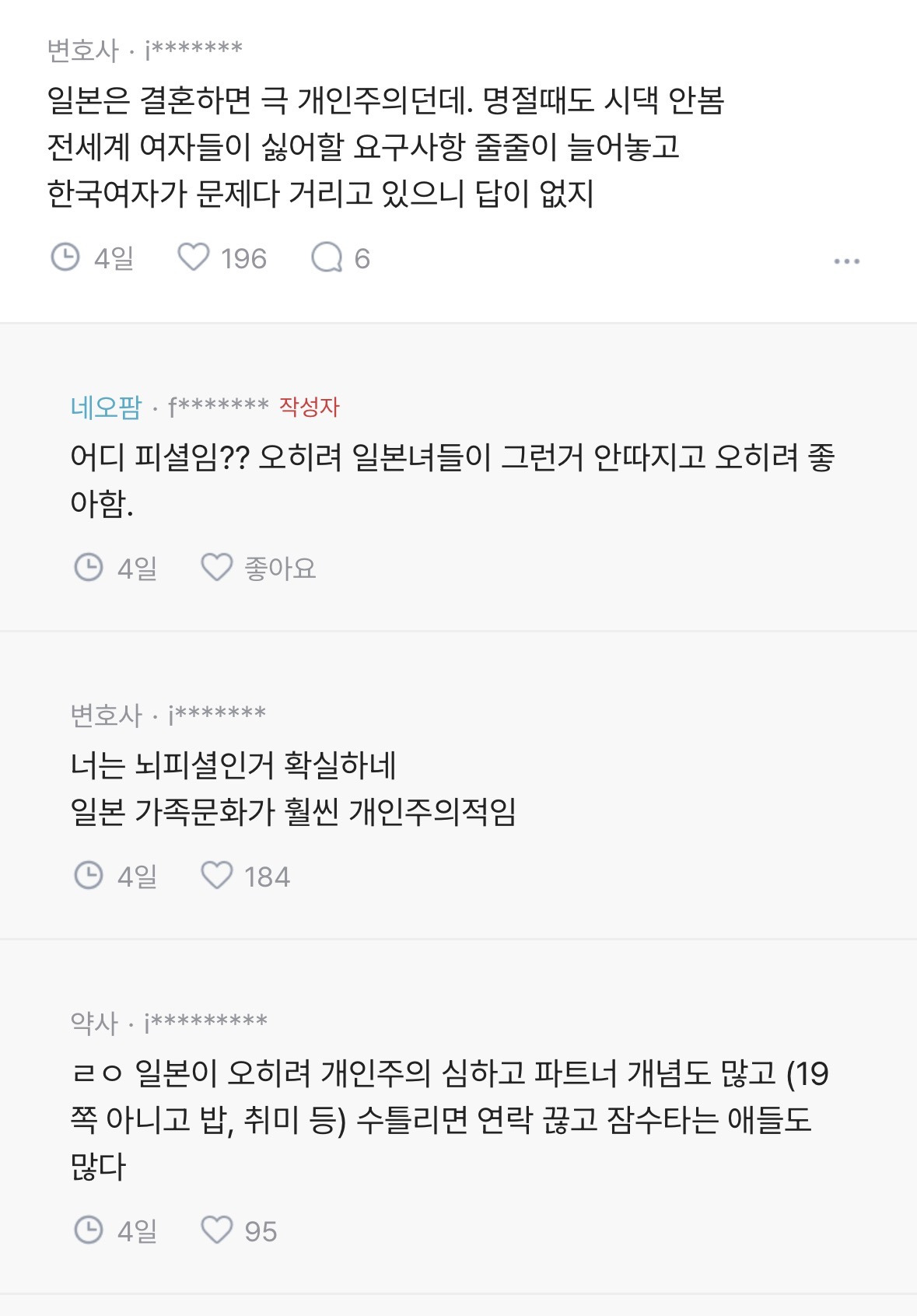Like the reply with 184 likes
Viewport: 917px width, 1316px height.
(217, 876)
